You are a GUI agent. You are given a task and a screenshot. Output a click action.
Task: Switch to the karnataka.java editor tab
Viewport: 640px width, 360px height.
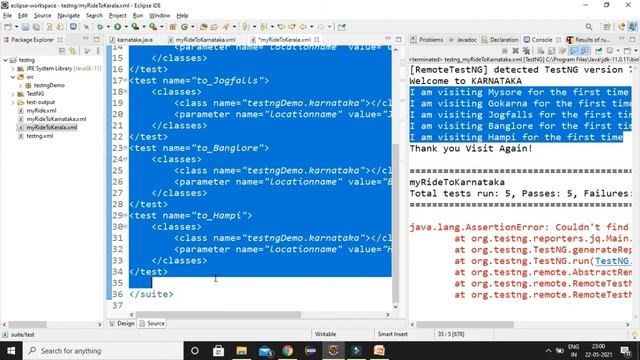(x=131, y=40)
